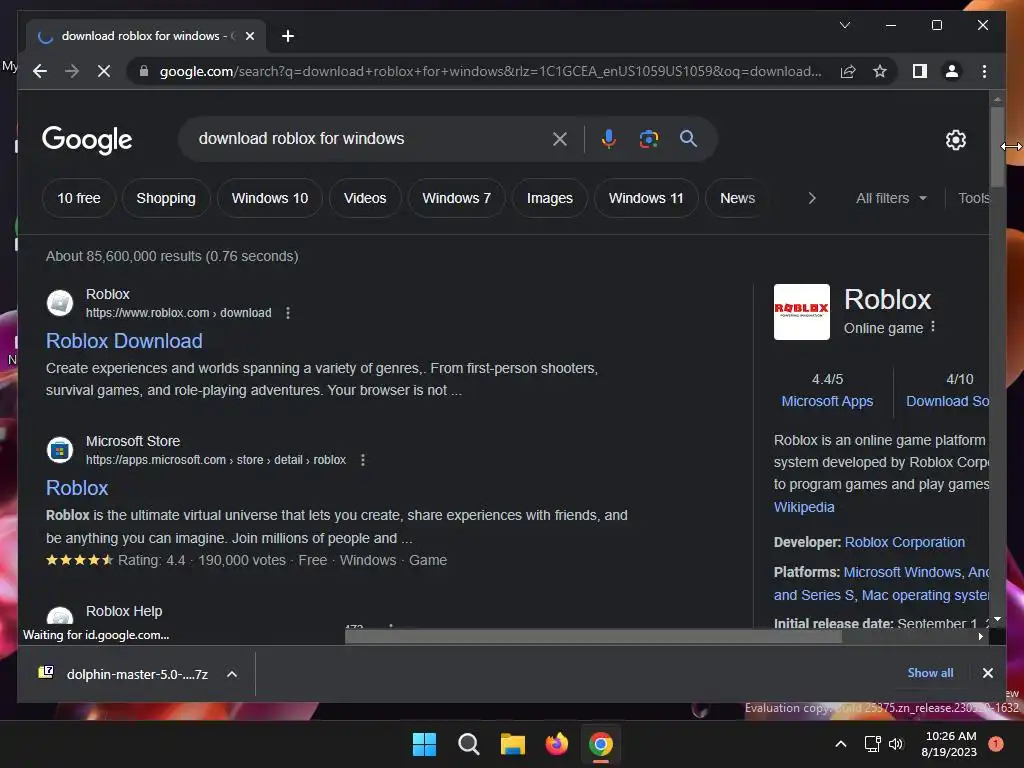This screenshot has height=768, width=1024.
Task: Select the Shopping filter chip
Action: click(166, 198)
